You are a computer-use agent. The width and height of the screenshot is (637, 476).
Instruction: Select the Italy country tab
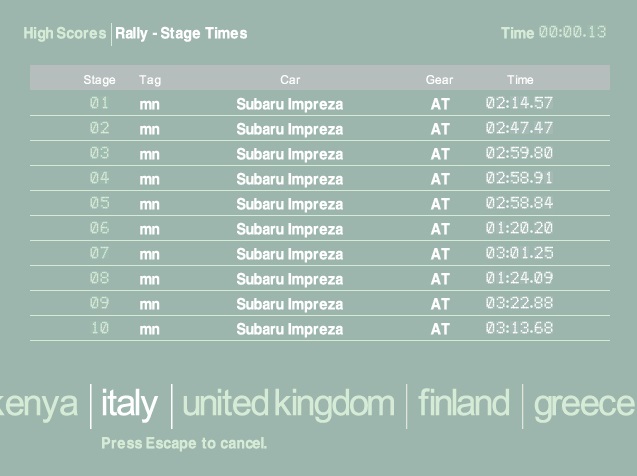click(129, 404)
